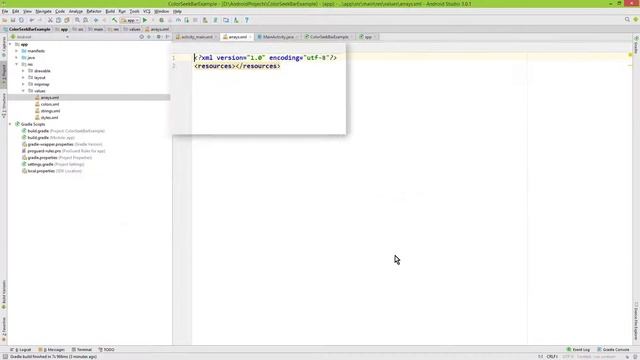The height and width of the screenshot is (360, 640).
Task: Select proguard-rules.pro file
Action: tap(63, 151)
